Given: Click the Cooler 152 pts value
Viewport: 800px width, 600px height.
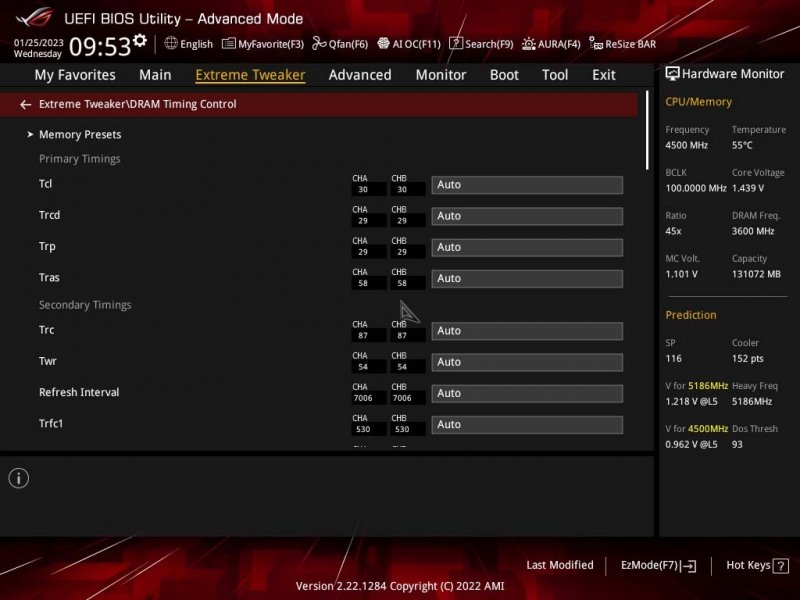Looking at the screenshot, I should tap(747, 359).
